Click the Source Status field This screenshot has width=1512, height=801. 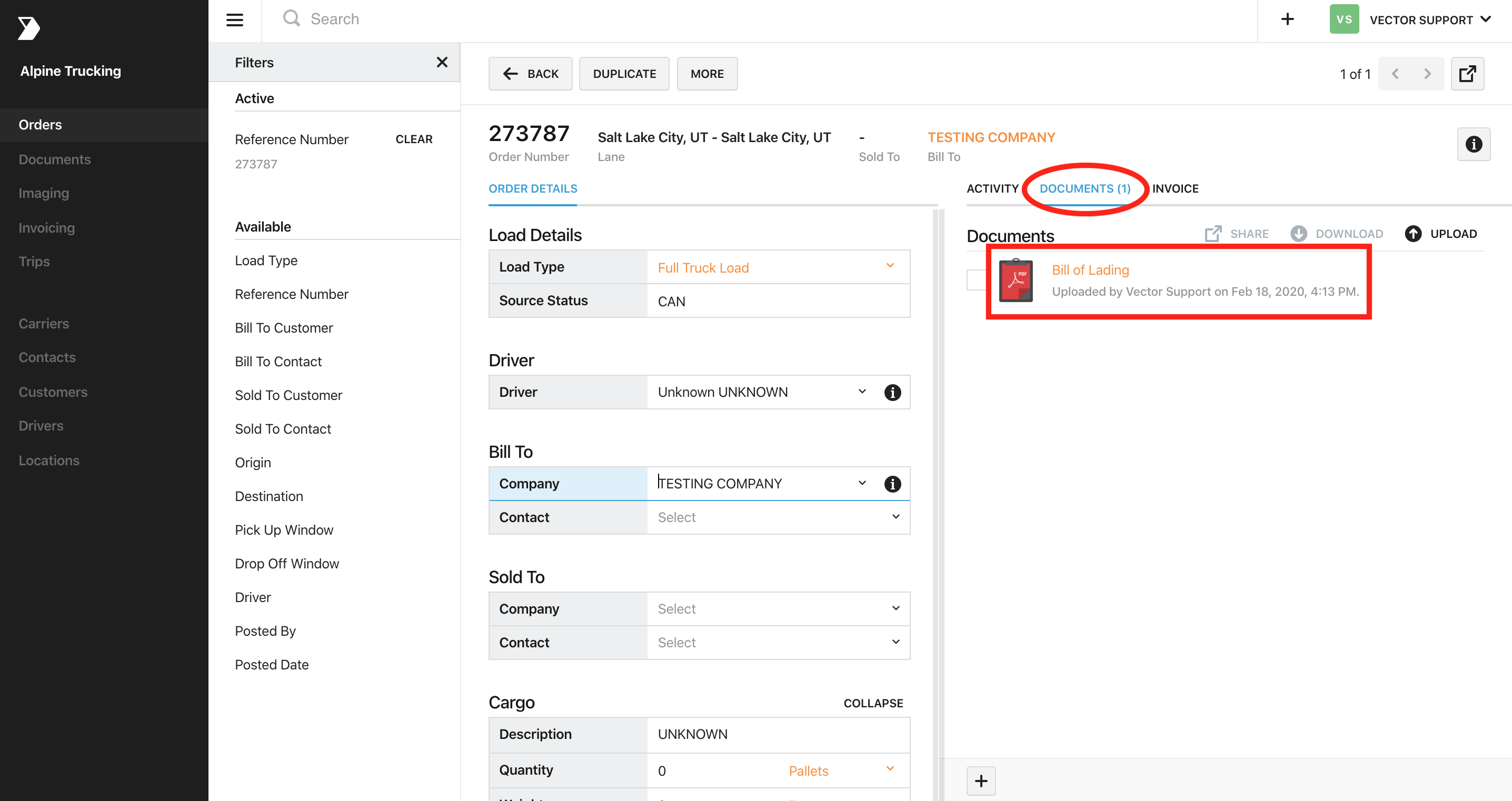coord(778,301)
